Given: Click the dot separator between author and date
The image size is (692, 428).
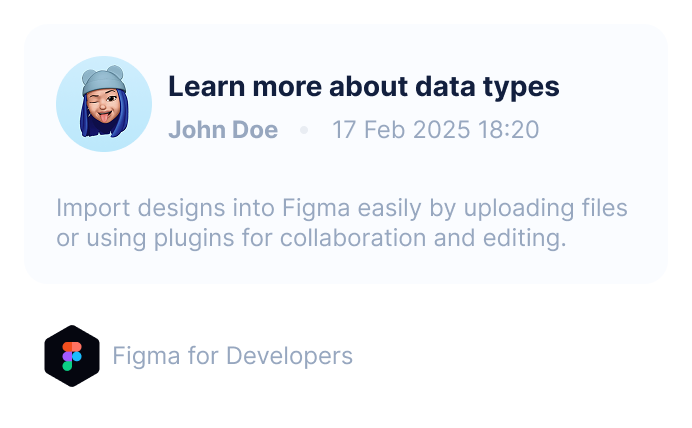Looking at the screenshot, I should [304, 130].
